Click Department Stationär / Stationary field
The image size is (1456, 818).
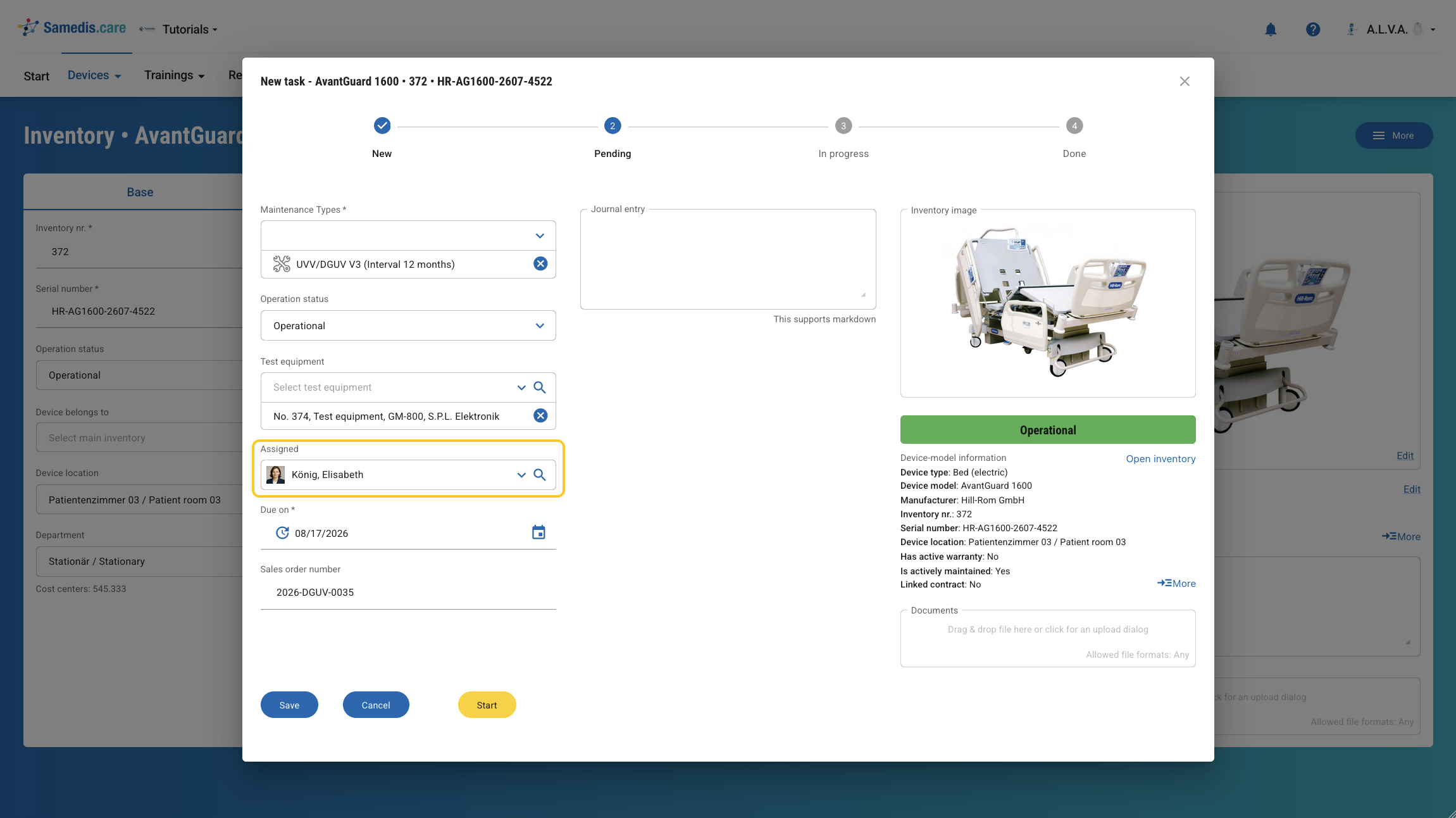click(x=139, y=562)
